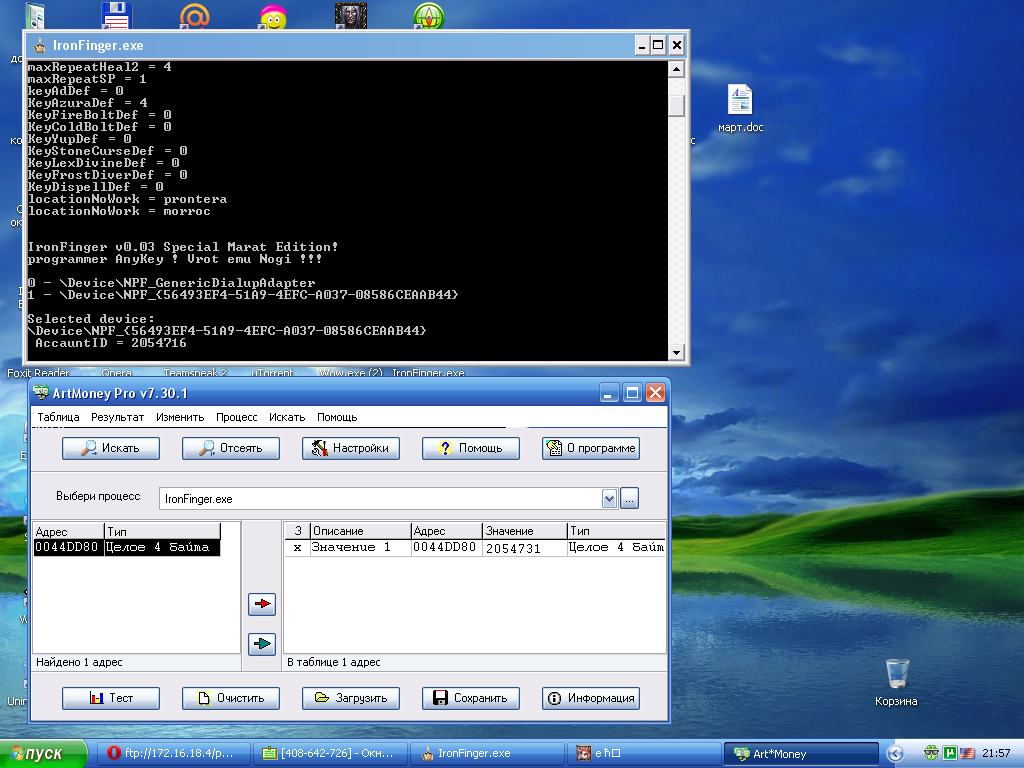Click the ArtMoney title bar icon
This screenshot has width=1024, height=768.
(x=41, y=392)
